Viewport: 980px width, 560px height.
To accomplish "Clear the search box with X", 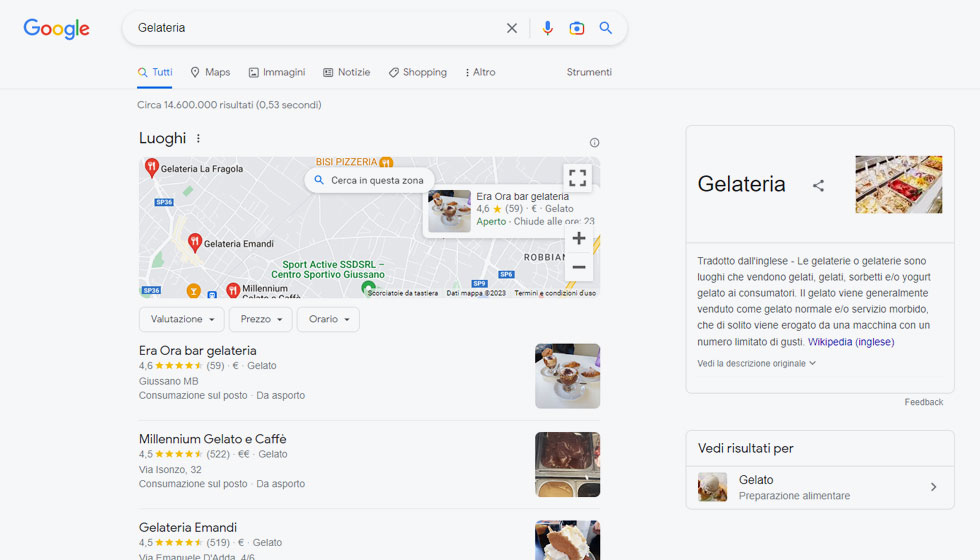I will [x=512, y=28].
